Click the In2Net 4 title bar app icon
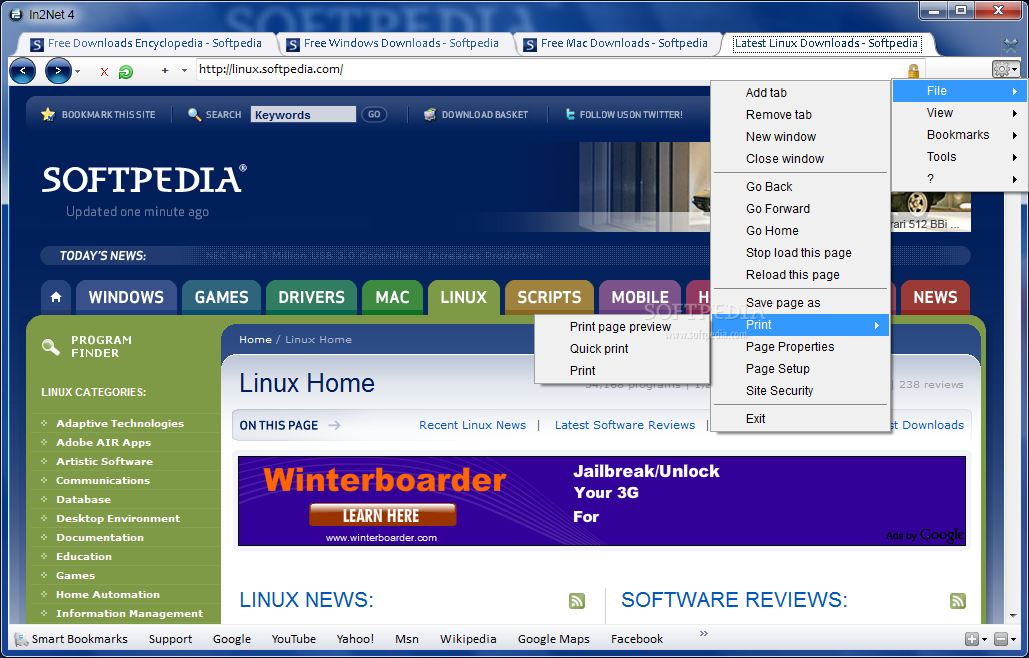 click(x=16, y=14)
